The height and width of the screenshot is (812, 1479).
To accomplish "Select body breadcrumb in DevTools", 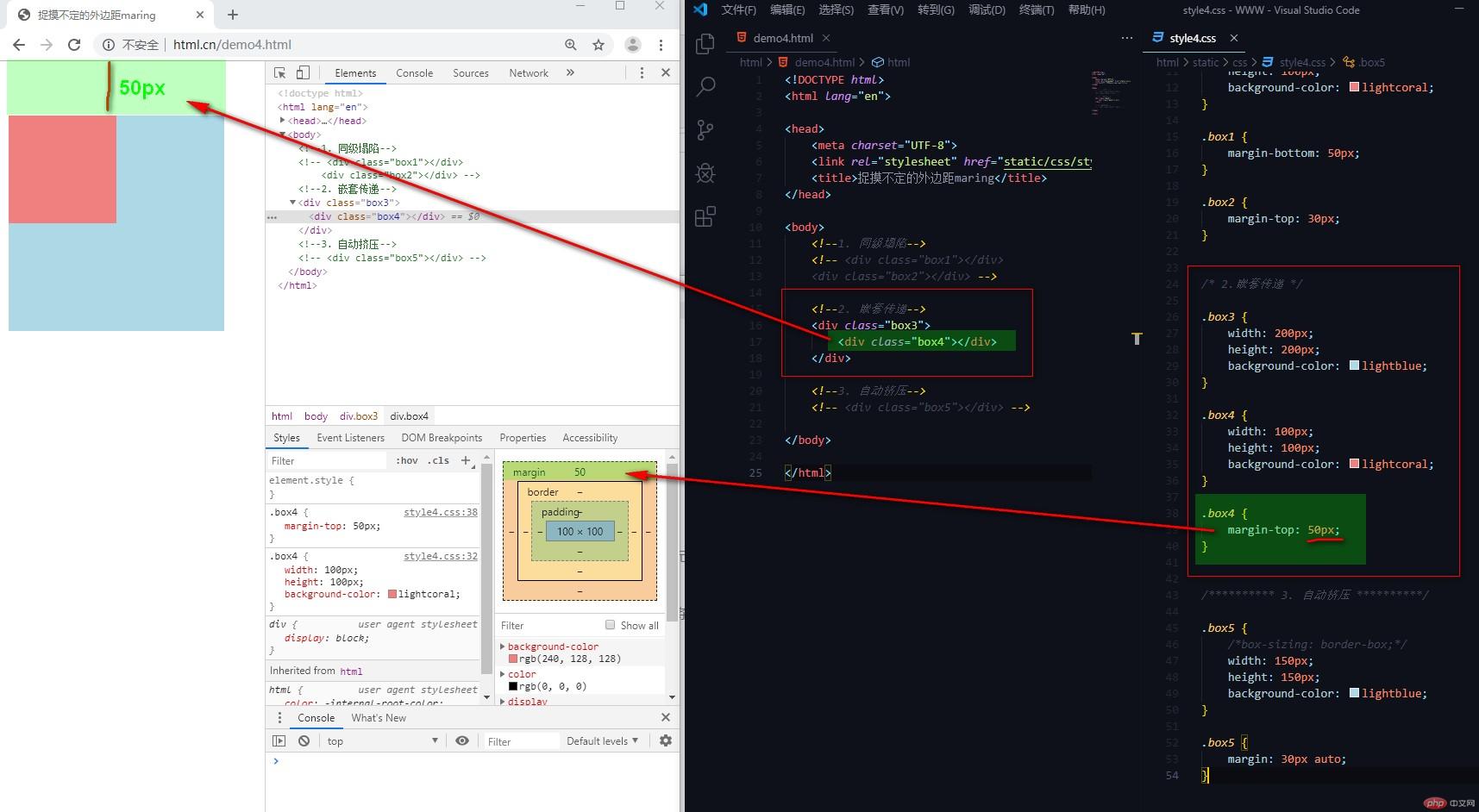I will 316,416.
